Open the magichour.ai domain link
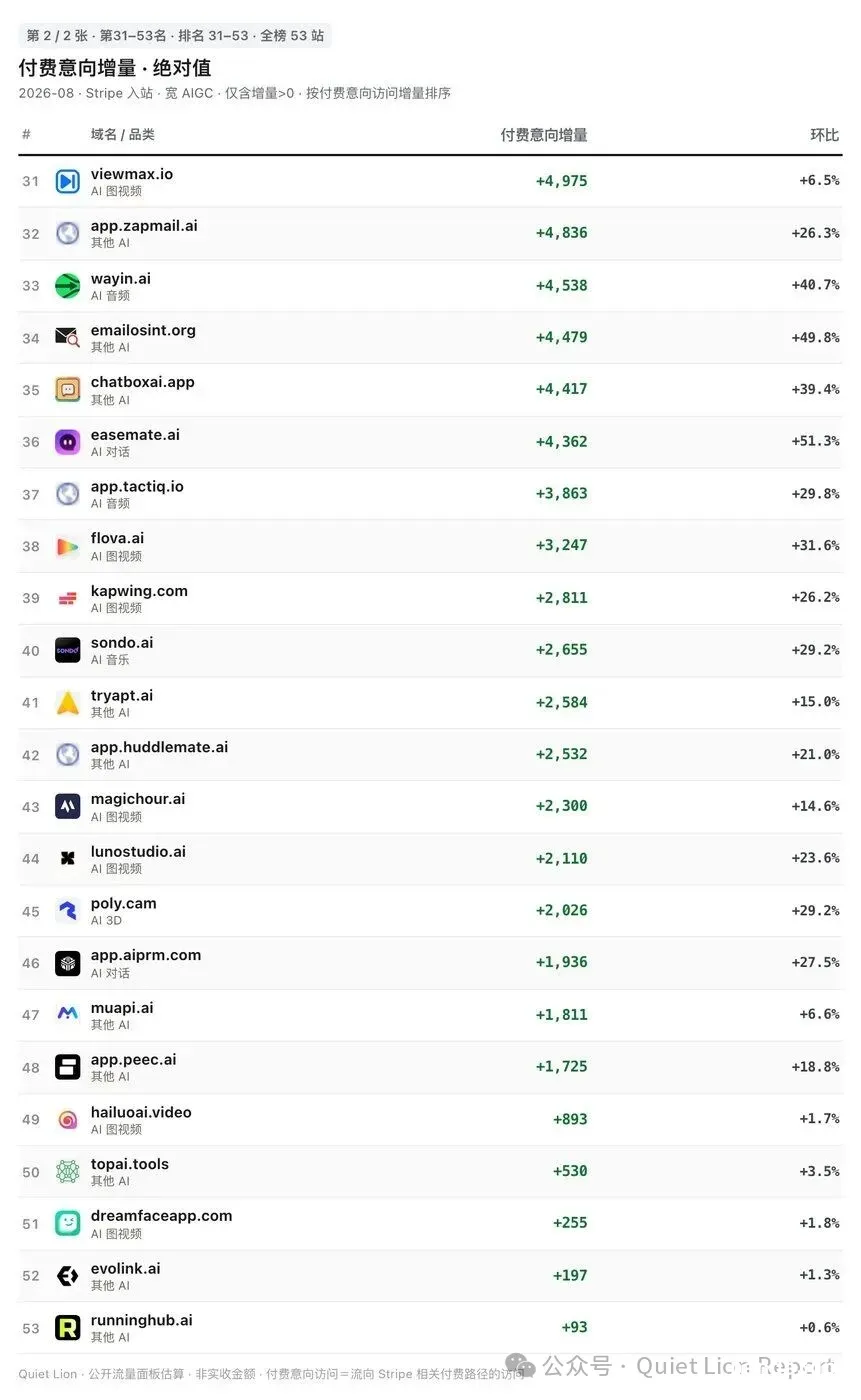 point(138,799)
